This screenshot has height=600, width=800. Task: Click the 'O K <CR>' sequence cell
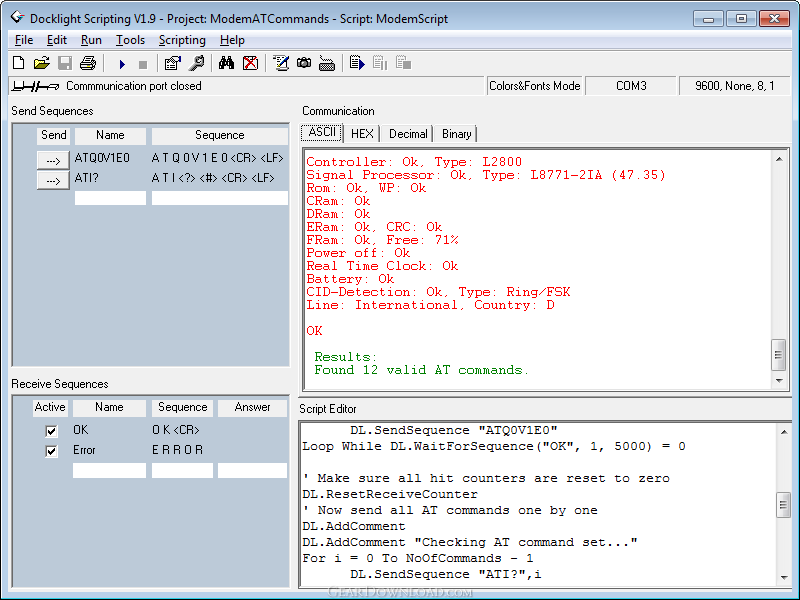pyautogui.click(x=176, y=430)
